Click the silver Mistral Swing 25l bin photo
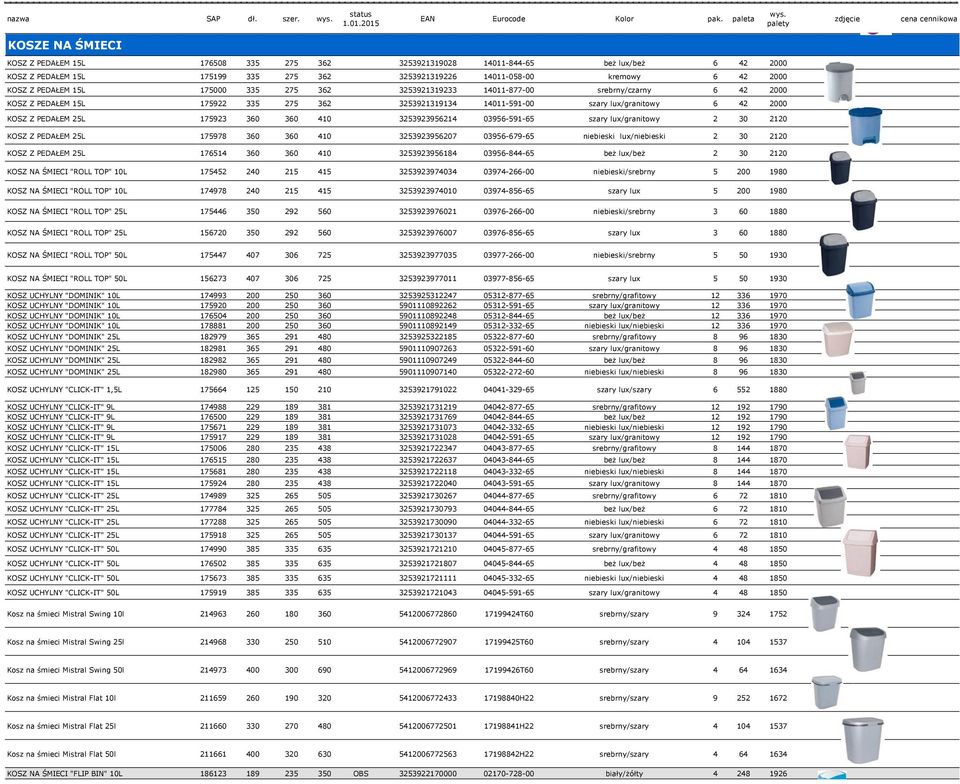The height and width of the screenshot is (784, 960). [x=868, y=649]
